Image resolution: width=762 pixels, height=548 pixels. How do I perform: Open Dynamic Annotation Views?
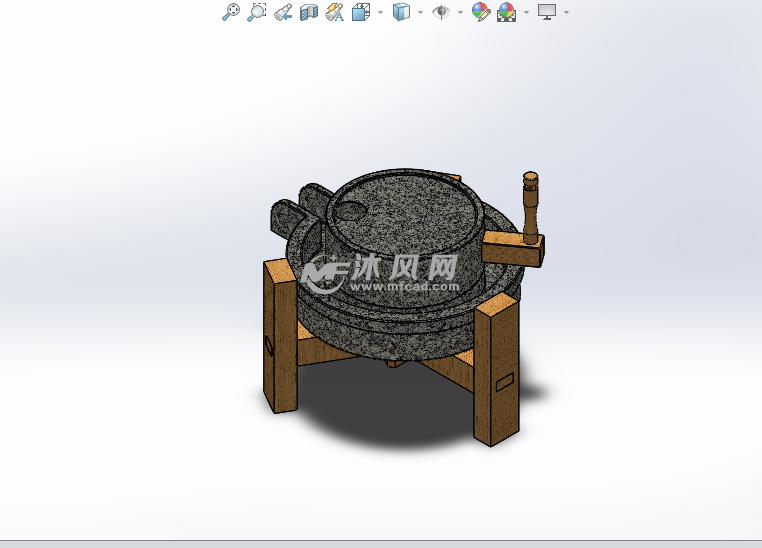point(335,12)
